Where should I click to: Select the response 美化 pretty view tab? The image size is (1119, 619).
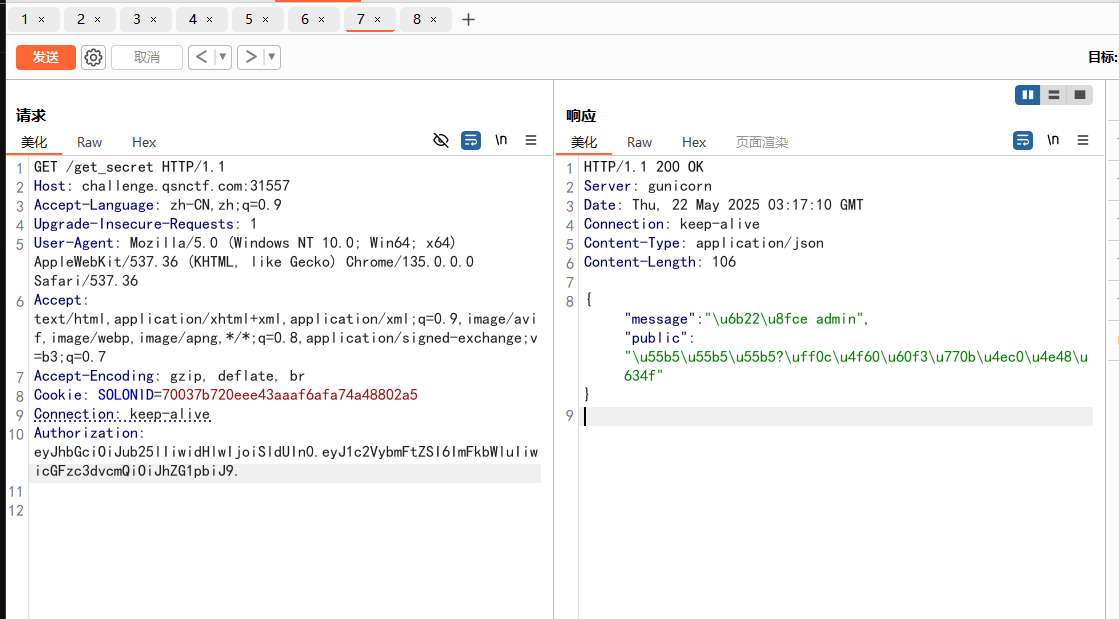(x=584, y=142)
